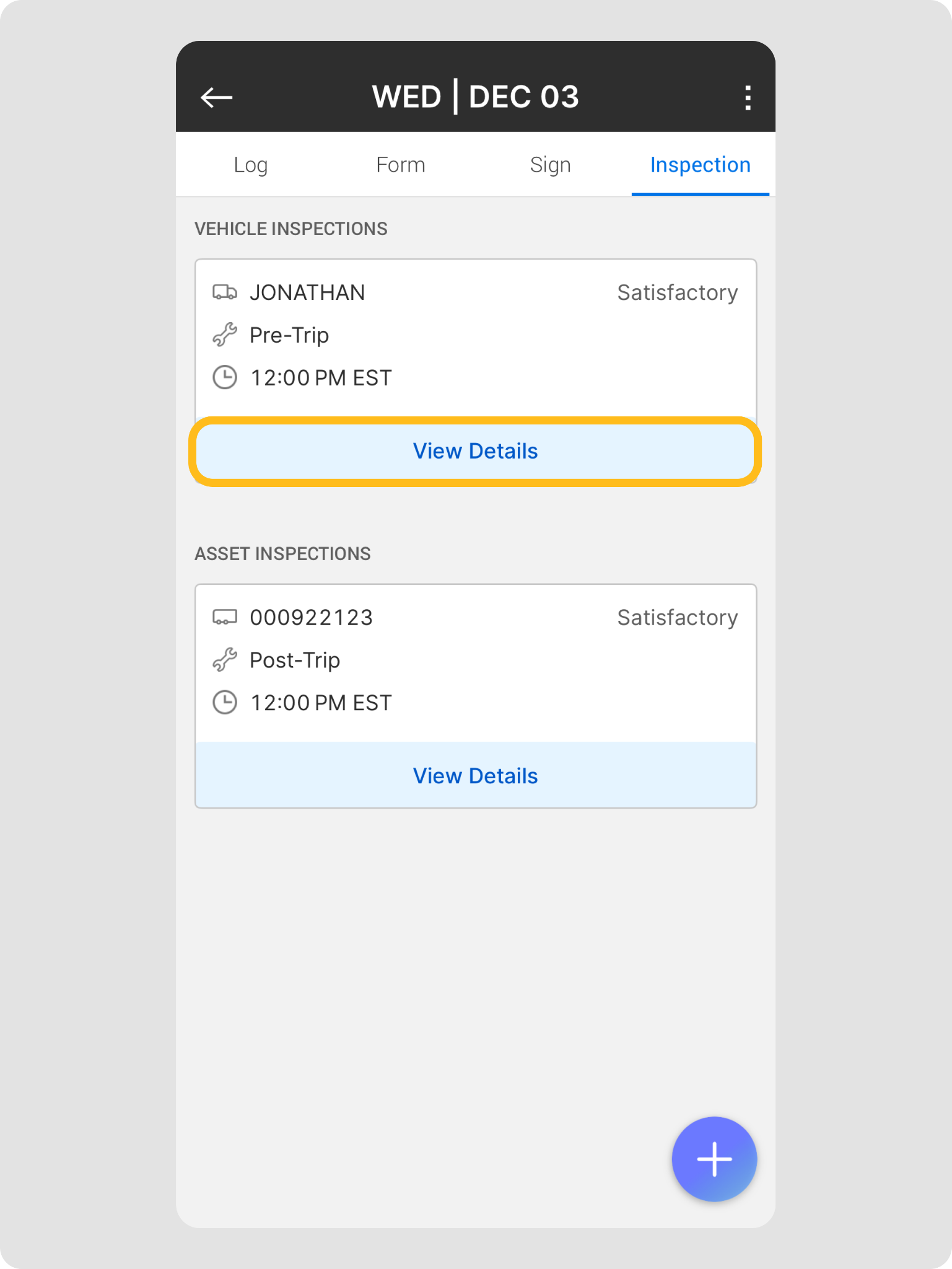Tap the back arrow in header

(216, 97)
